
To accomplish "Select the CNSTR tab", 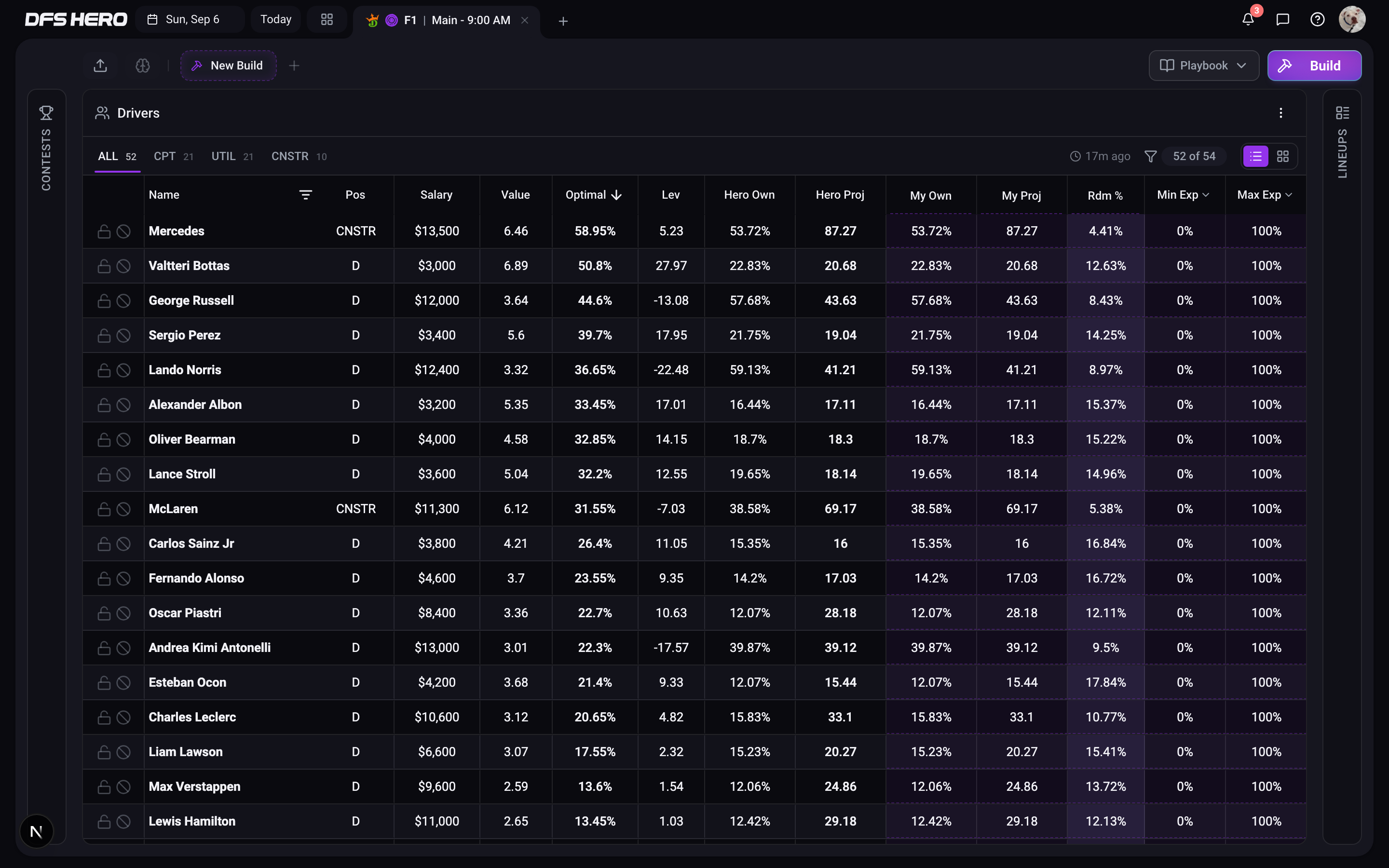I will pos(299,156).
